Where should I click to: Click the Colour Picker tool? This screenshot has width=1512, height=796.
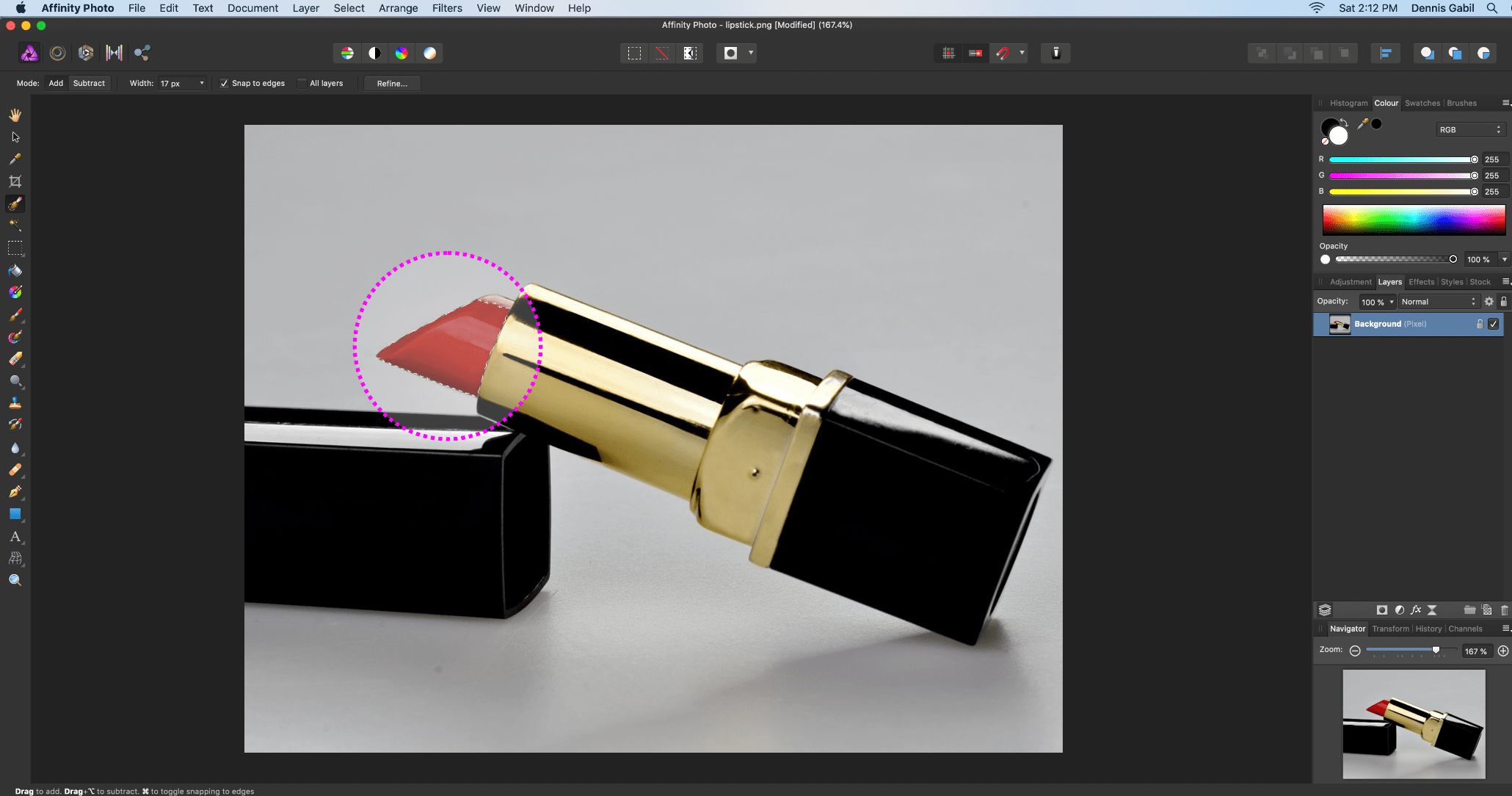tap(15, 159)
